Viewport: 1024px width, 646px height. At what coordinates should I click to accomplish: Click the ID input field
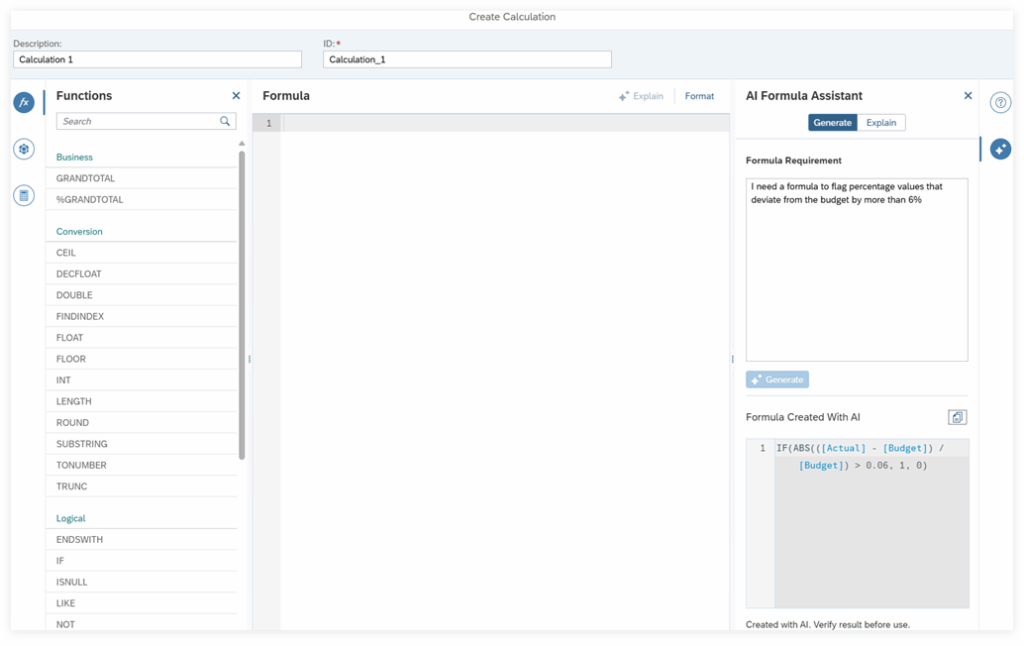[467, 60]
